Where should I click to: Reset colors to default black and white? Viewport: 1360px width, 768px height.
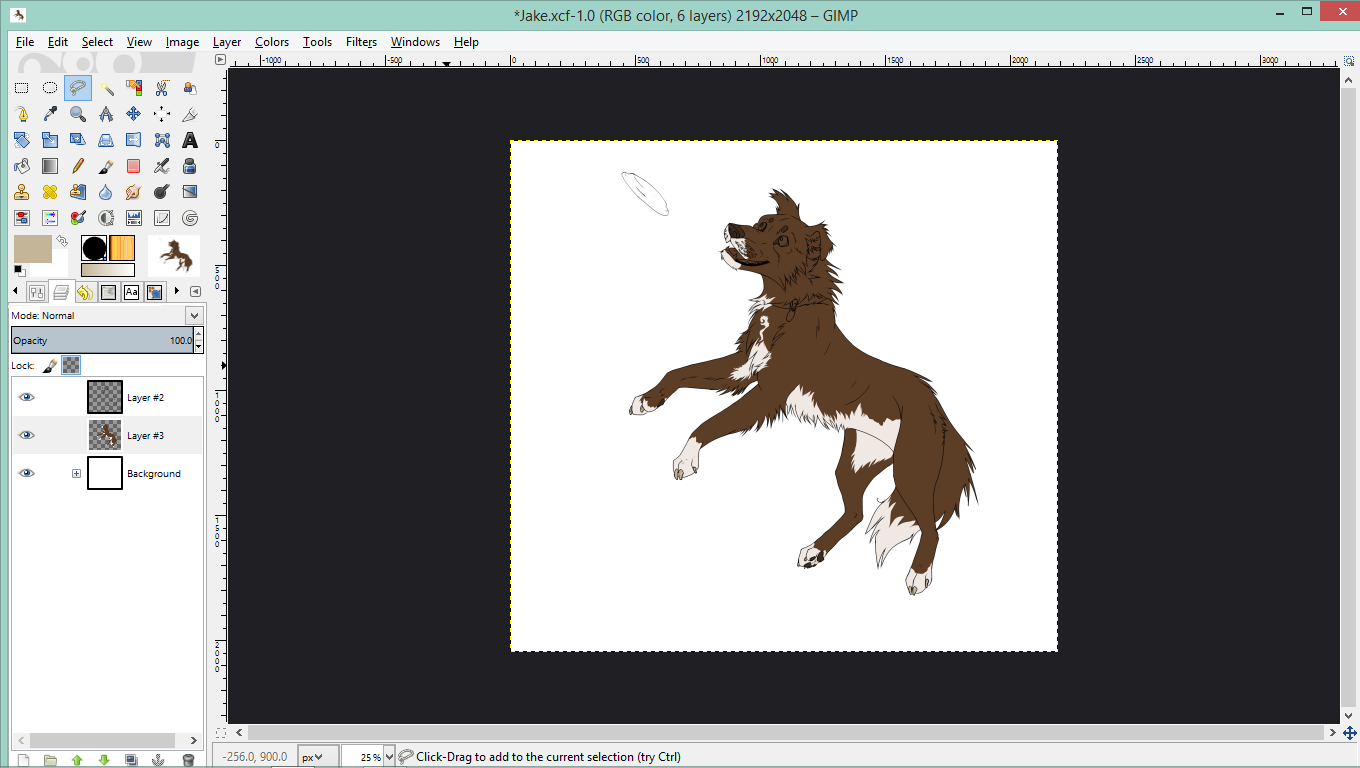(18, 270)
